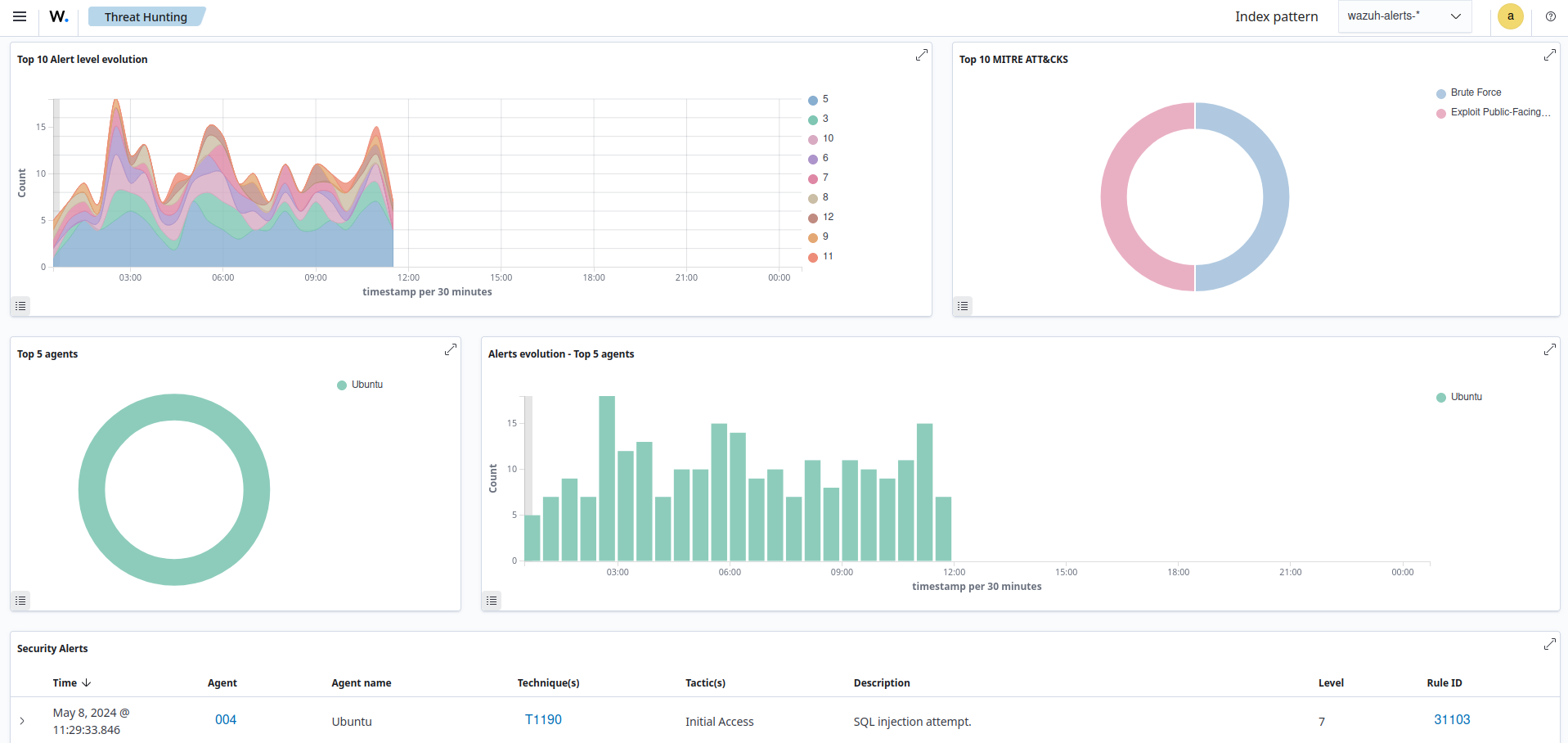Expand the Top 10 Alert level evolution panel
Screen dimensions: 1568x743
tap(921, 55)
